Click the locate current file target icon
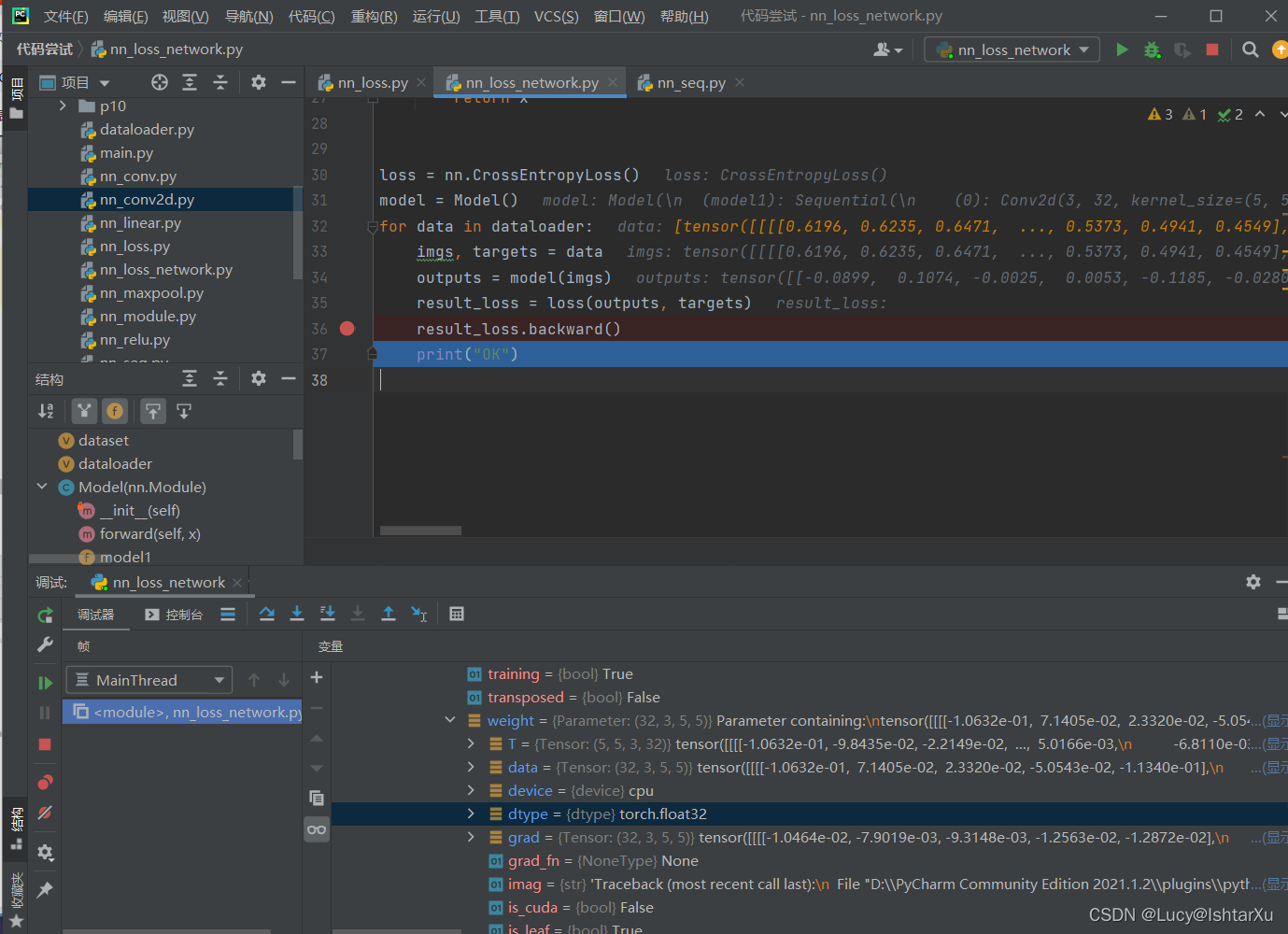This screenshot has width=1288, height=934. (160, 82)
